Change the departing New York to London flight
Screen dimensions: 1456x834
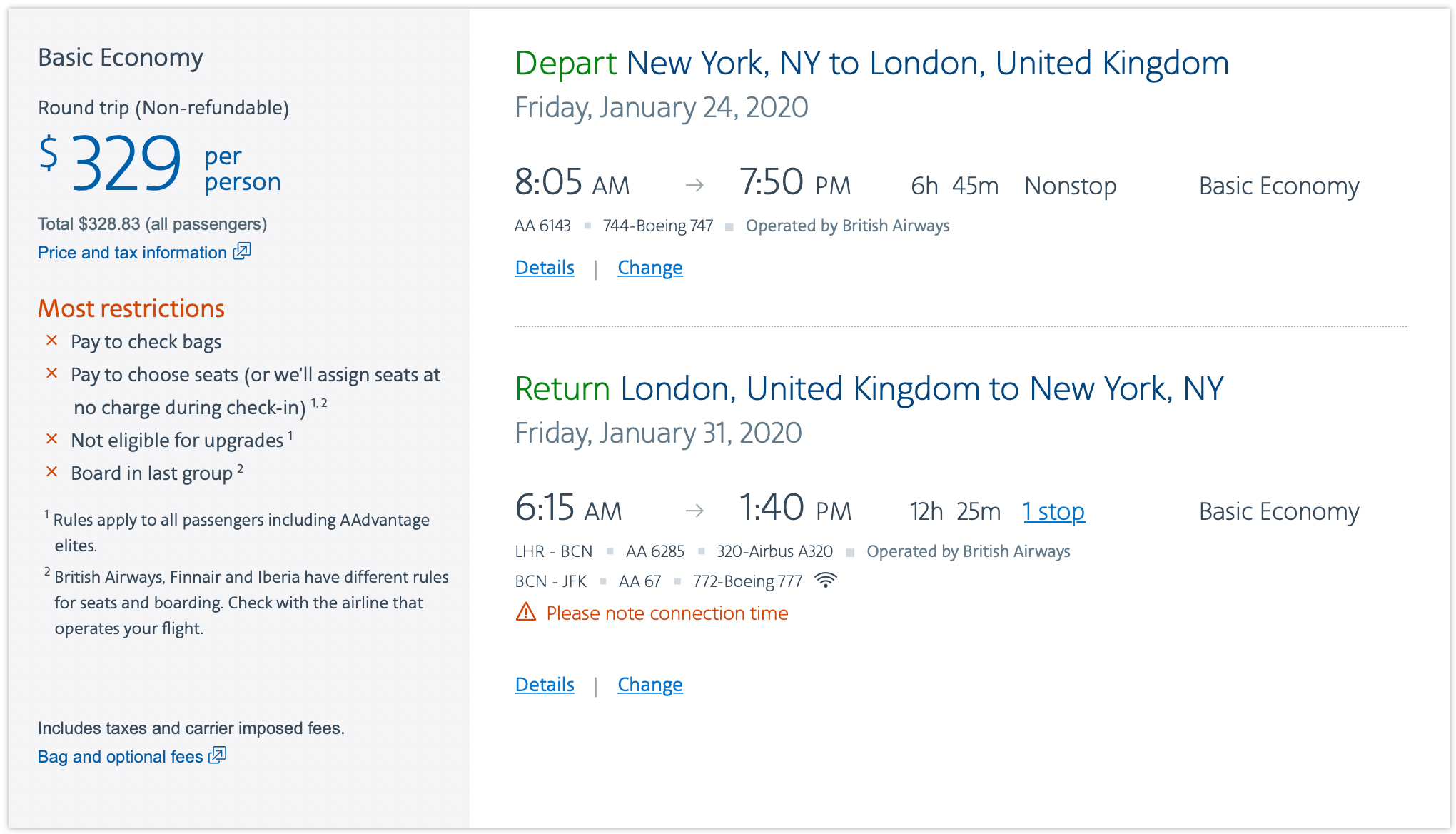pos(649,268)
